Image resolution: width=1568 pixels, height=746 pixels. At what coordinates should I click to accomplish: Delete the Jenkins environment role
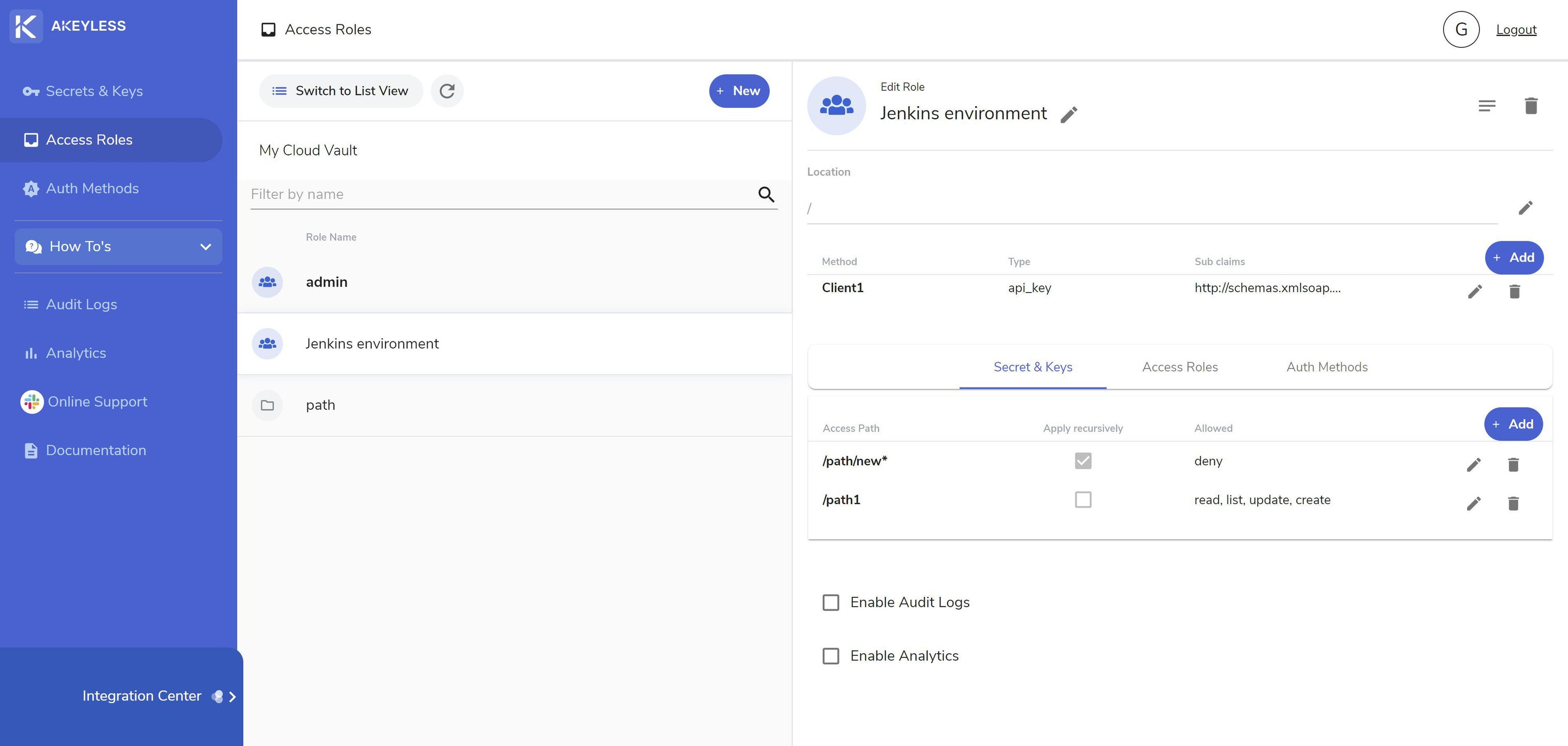pyautogui.click(x=1531, y=106)
